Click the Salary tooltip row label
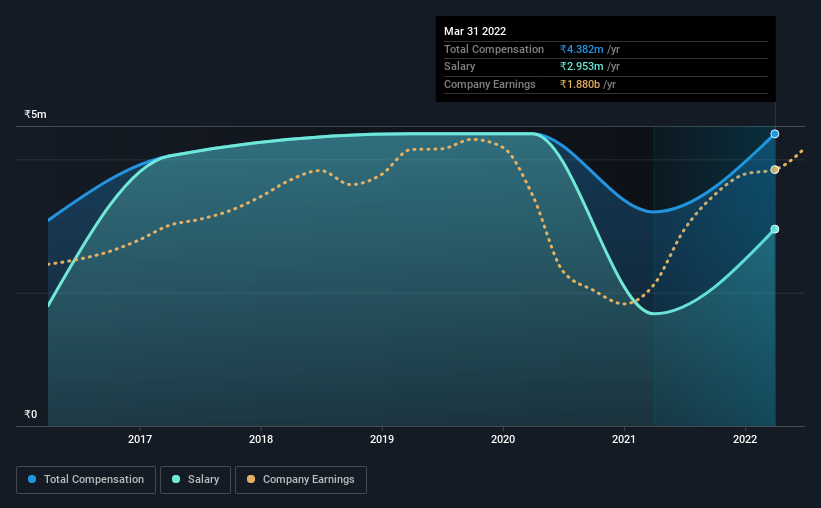The image size is (821, 508). click(x=459, y=67)
